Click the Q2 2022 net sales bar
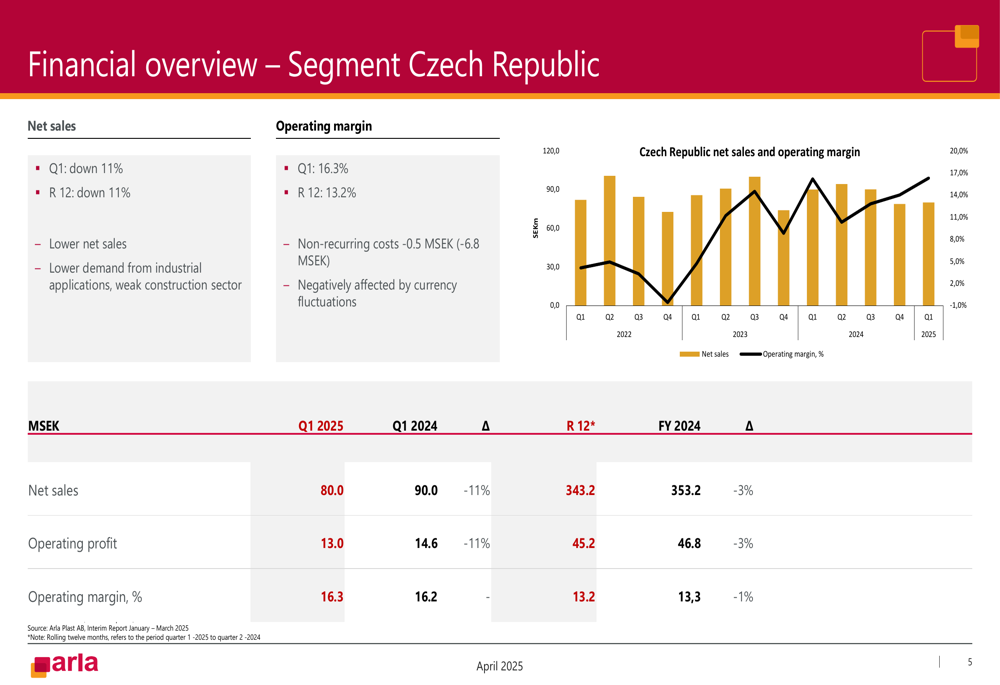Screen dimensions: 1000x685 [x=610, y=240]
